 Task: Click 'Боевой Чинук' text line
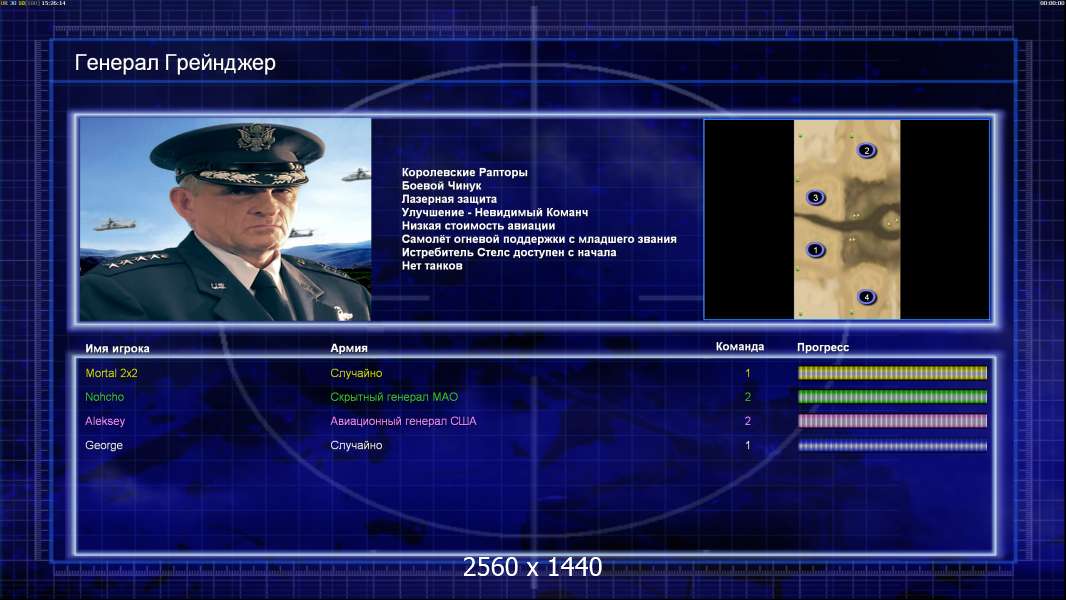(441, 186)
